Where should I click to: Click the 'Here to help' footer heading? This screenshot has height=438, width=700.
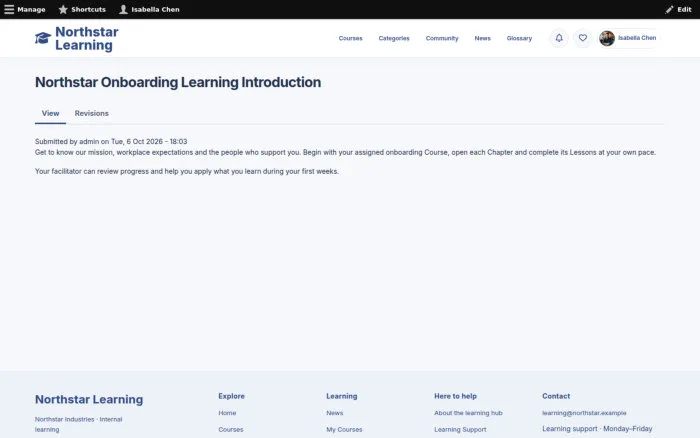[455, 396]
